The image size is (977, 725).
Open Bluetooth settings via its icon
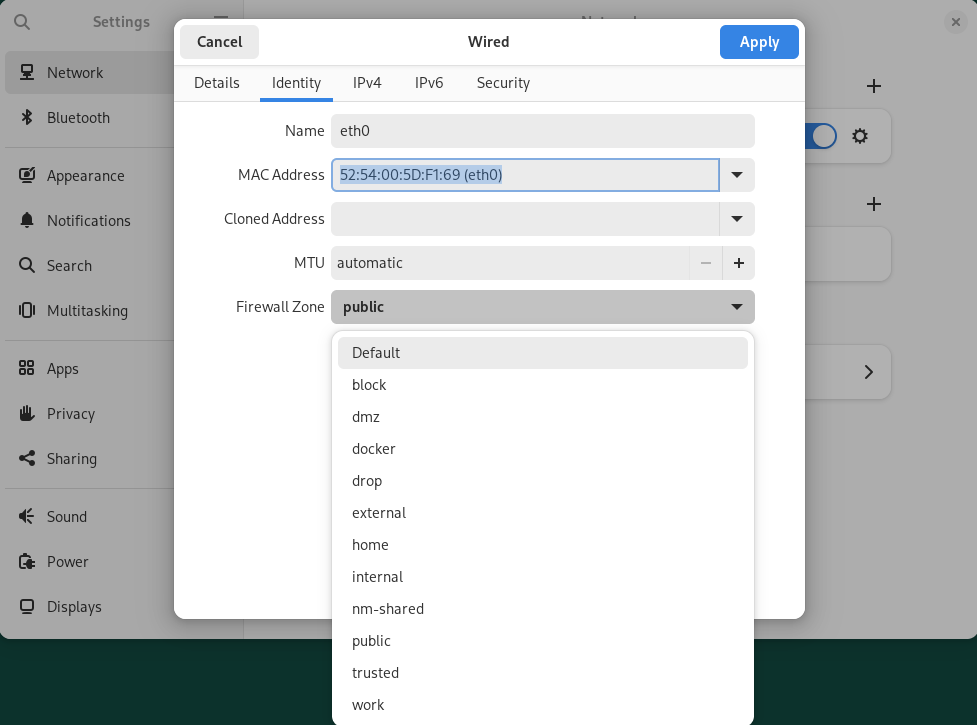tap(27, 118)
